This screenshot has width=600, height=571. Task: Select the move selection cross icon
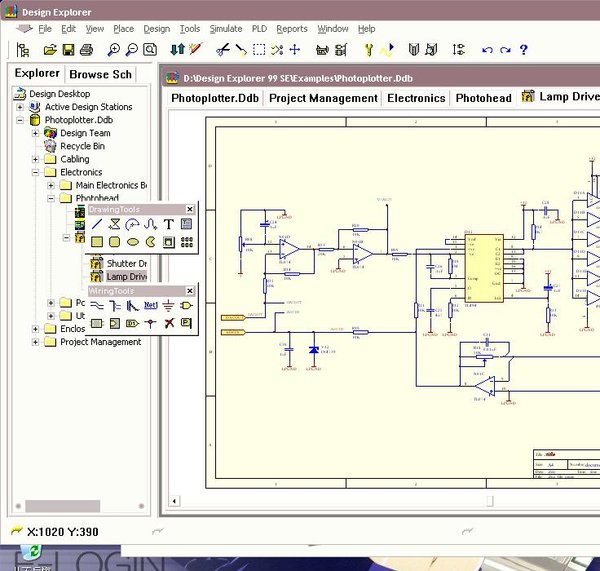click(295, 50)
